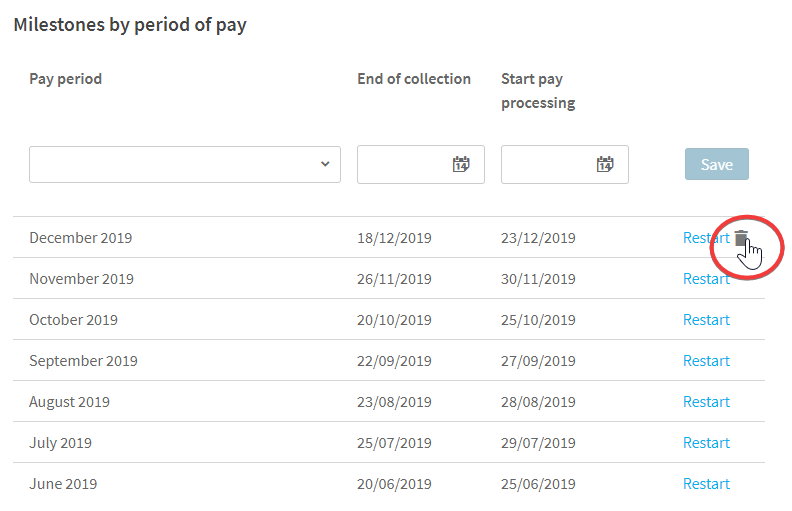Restart the June 2019 pay period

coord(706,484)
